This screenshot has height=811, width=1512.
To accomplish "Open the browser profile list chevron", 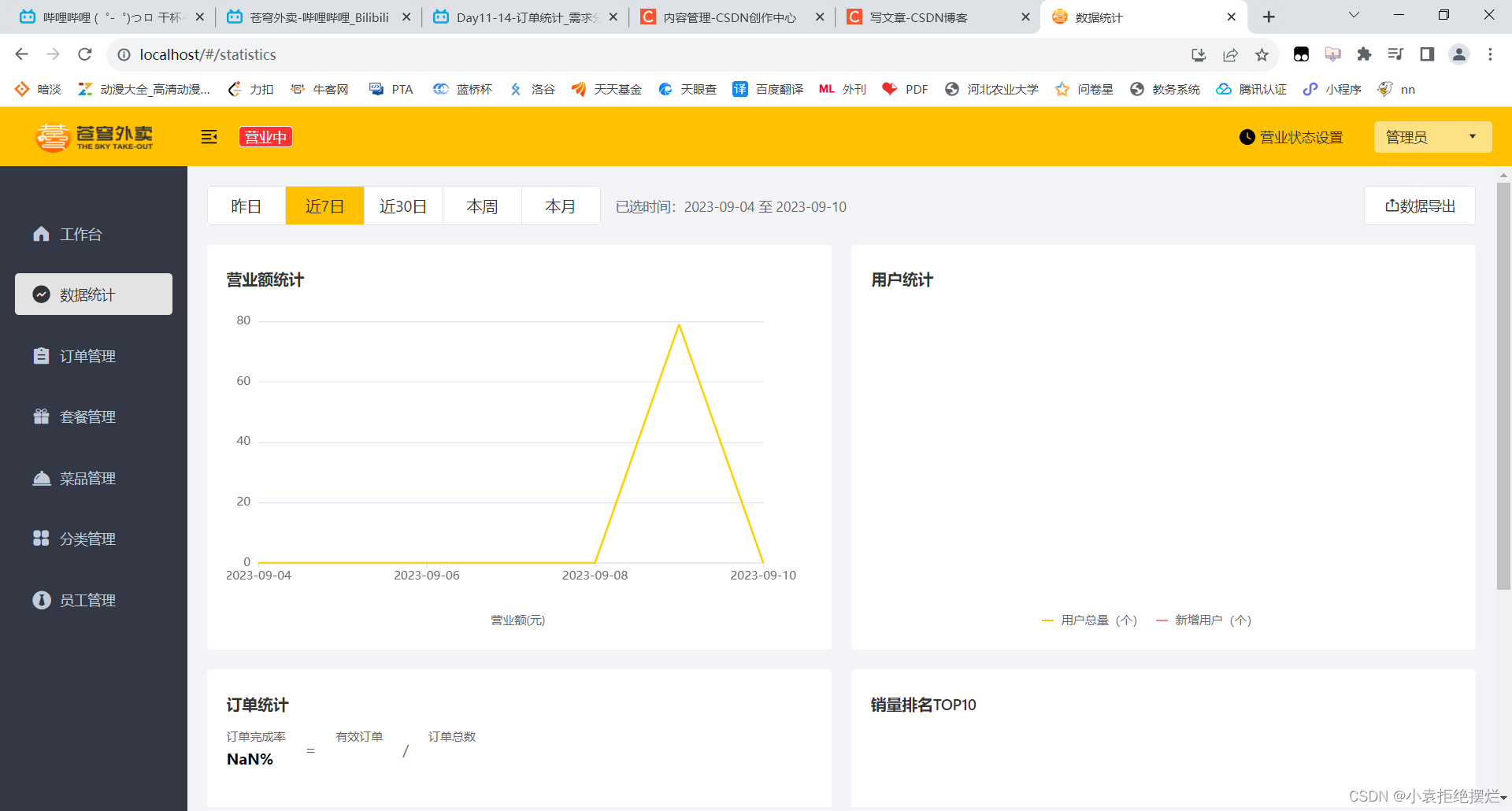I will coord(1354,15).
